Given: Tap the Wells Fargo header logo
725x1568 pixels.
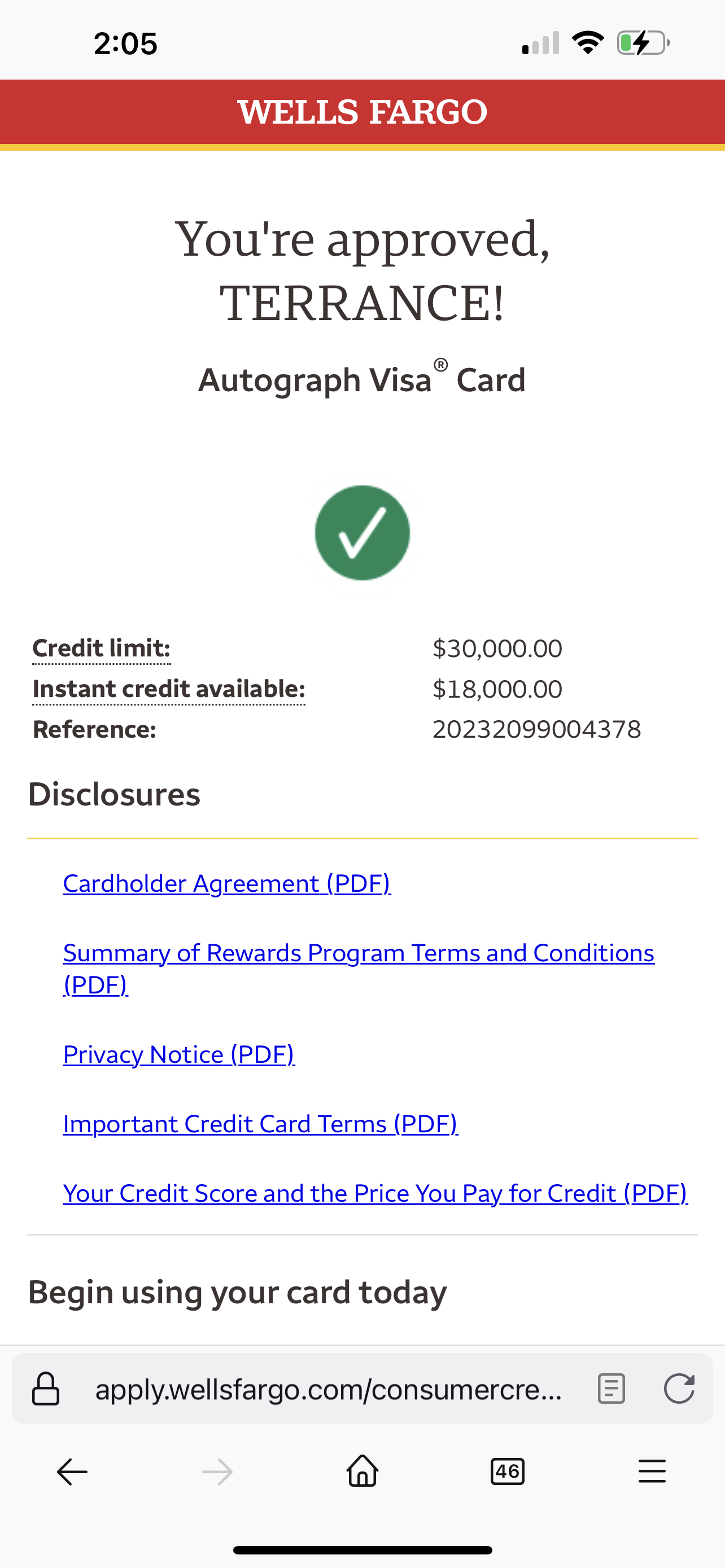Looking at the screenshot, I should click(x=362, y=112).
